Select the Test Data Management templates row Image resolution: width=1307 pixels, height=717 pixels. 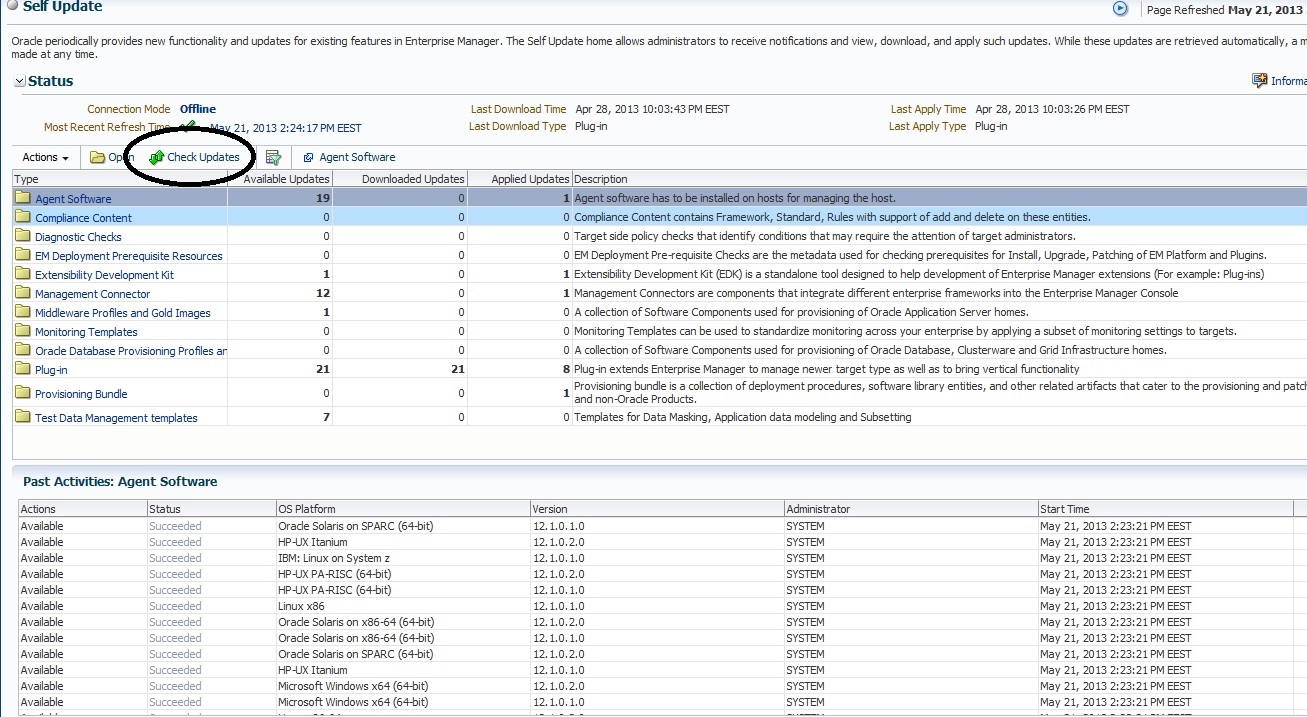(116, 418)
